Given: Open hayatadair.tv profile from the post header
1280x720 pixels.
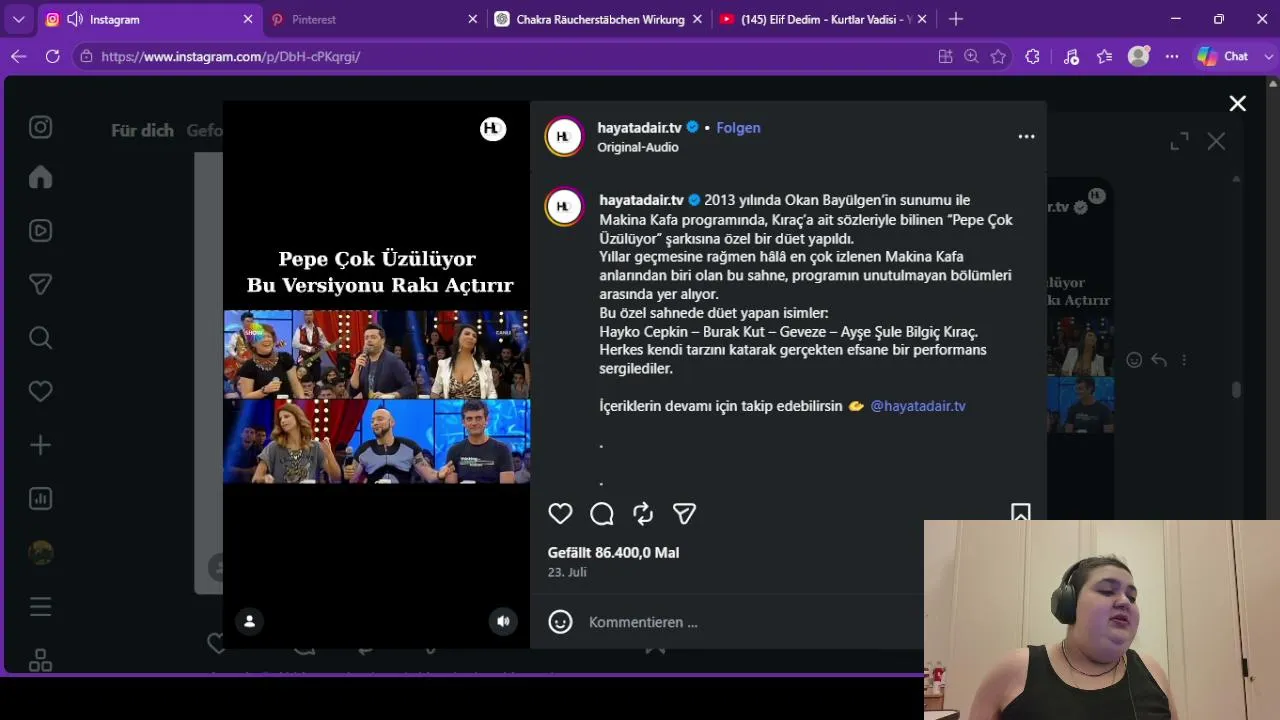Looking at the screenshot, I should 639,128.
